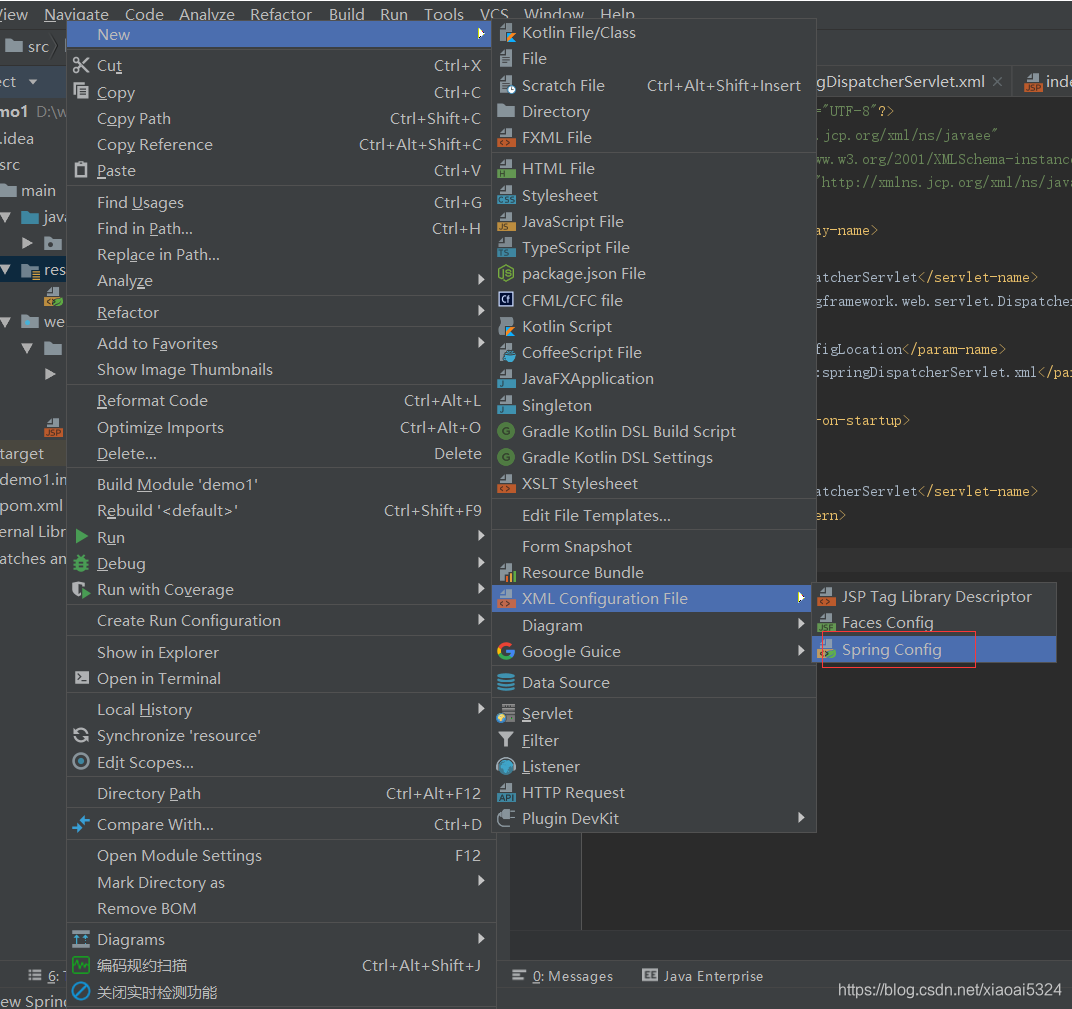Select the main folder in project tree
This screenshot has width=1072, height=1009.
coord(38,191)
